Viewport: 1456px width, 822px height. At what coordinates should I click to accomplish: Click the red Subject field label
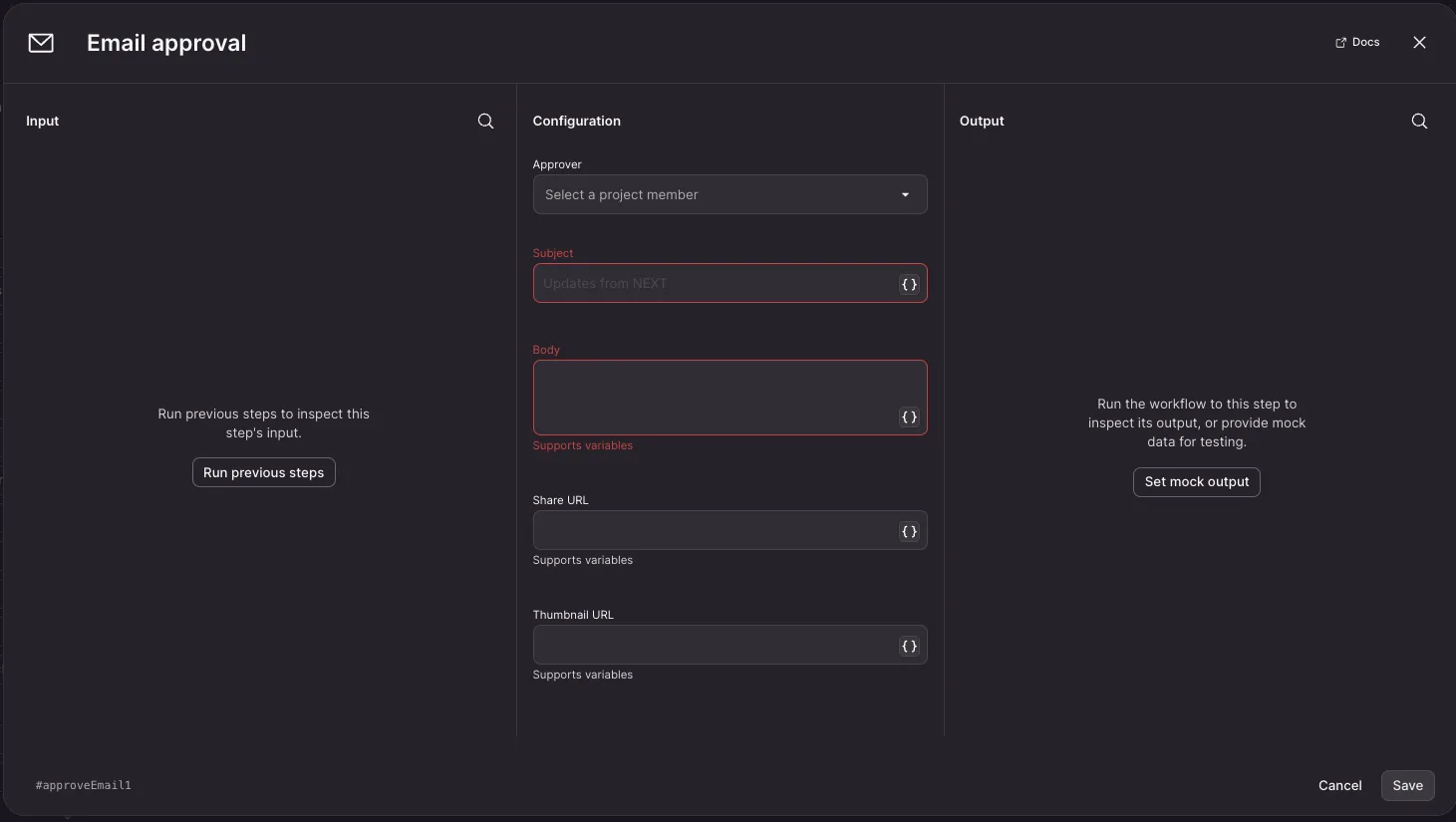(x=553, y=253)
